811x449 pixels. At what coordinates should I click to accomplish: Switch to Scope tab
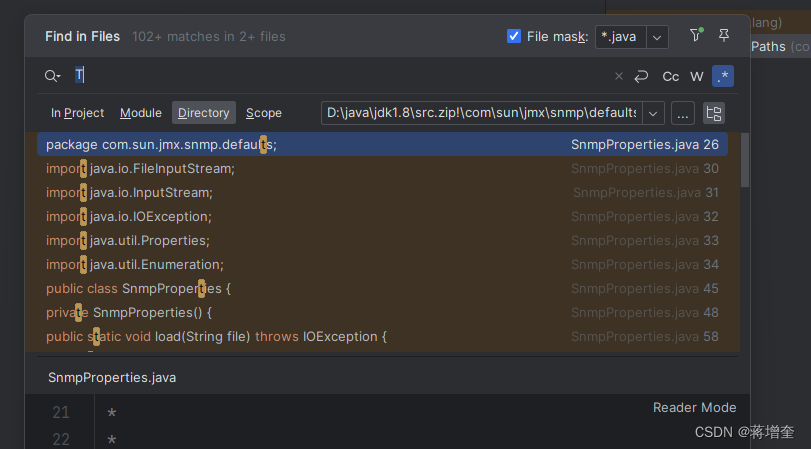[x=264, y=113]
